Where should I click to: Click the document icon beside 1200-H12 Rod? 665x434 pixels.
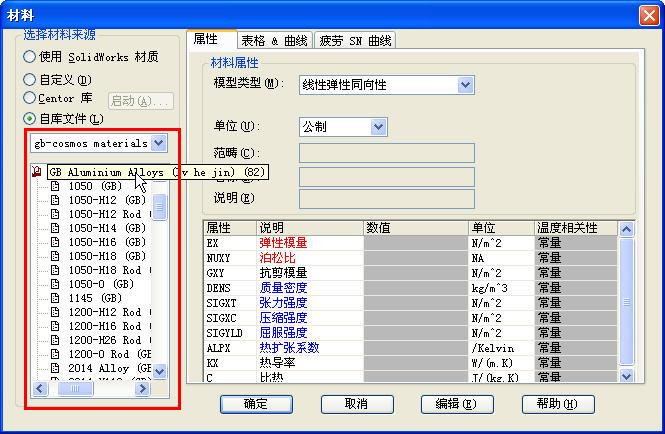click(55, 312)
